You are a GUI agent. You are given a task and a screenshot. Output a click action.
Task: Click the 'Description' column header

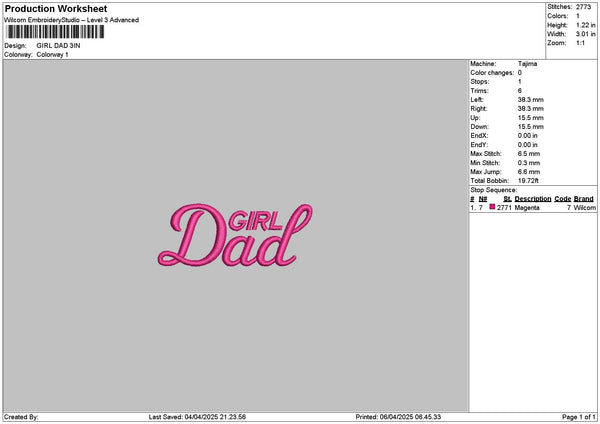(533, 199)
